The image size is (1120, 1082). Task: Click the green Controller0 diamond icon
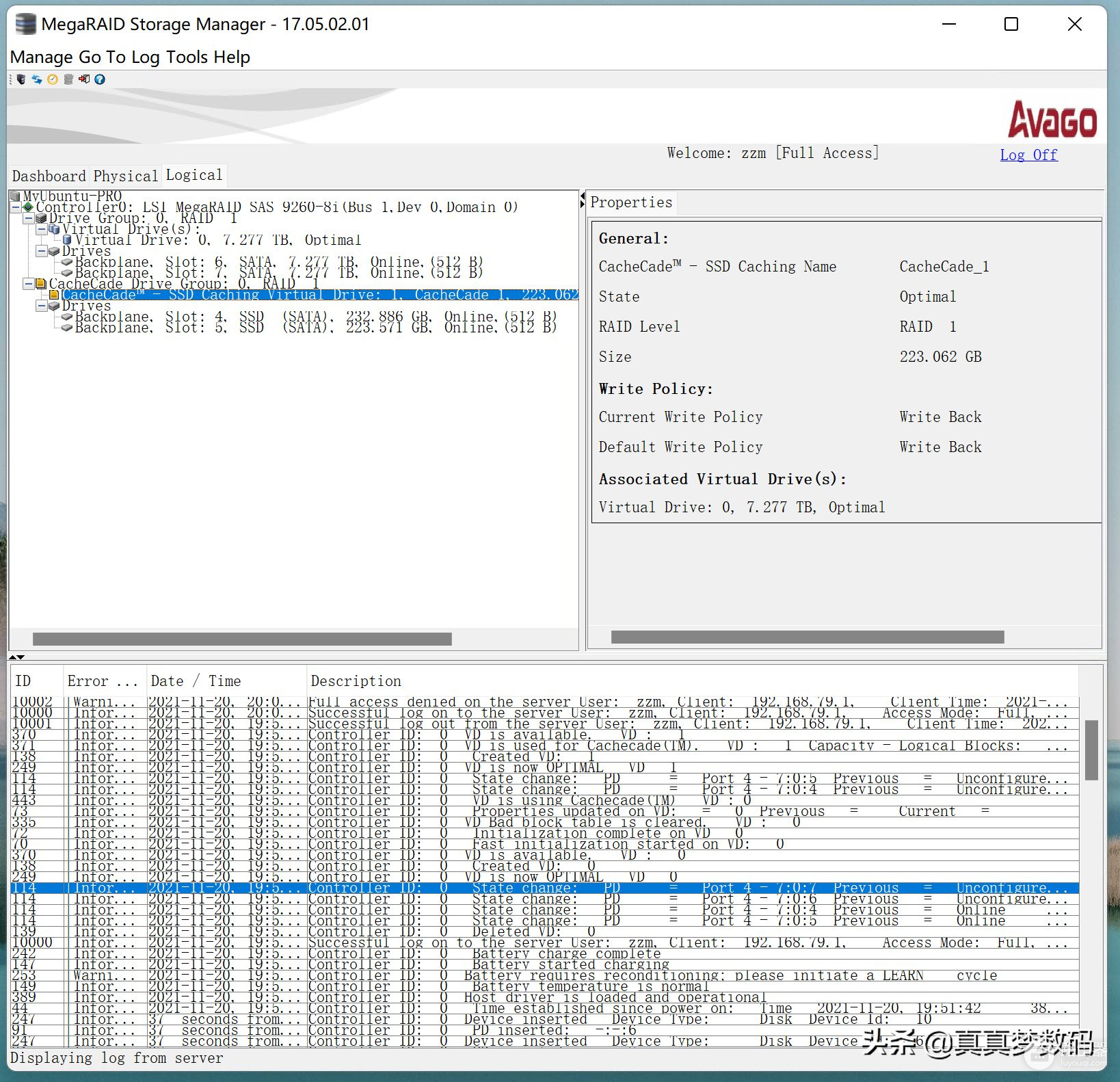(x=28, y=207)
